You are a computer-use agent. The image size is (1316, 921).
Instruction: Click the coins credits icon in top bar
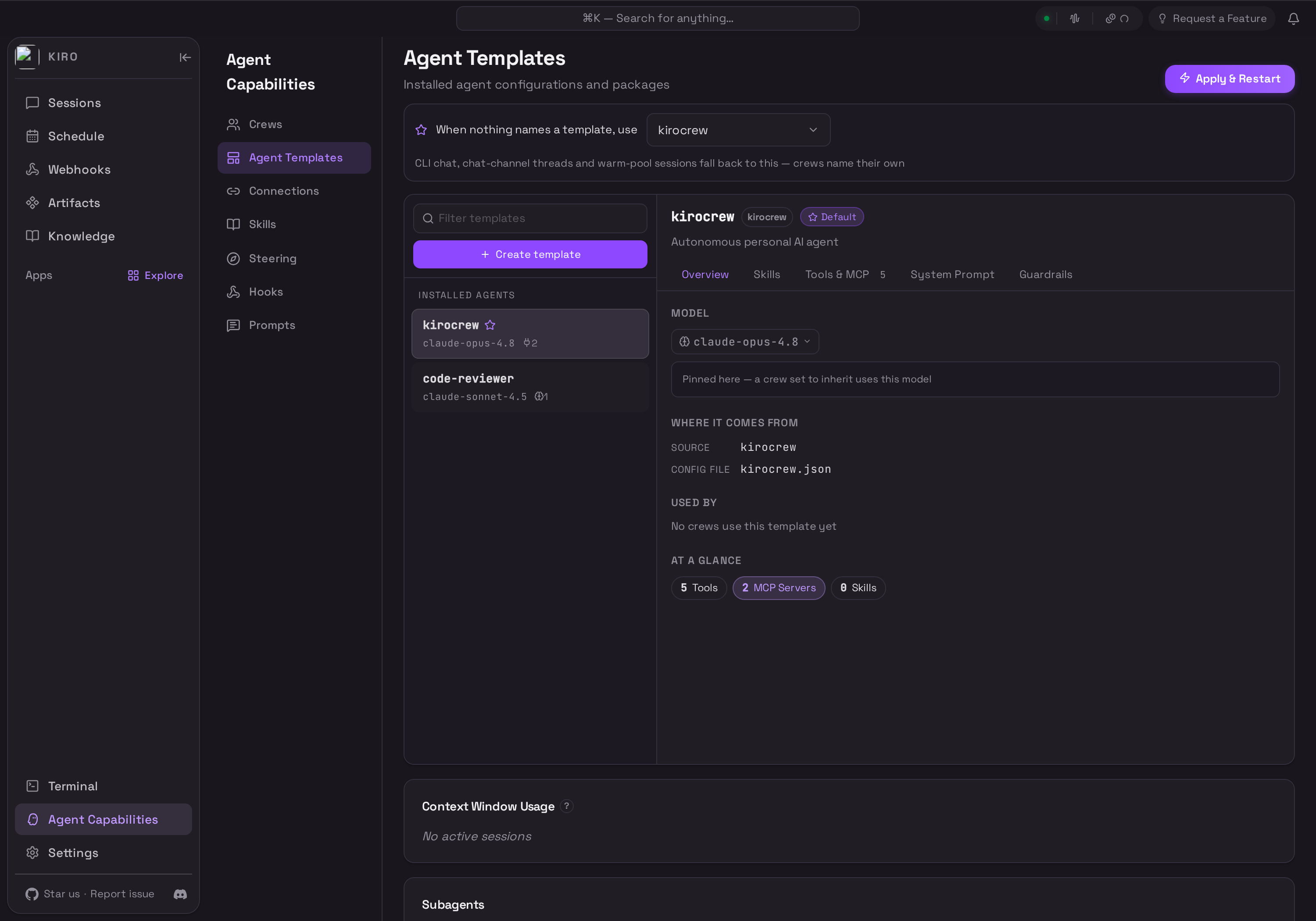coord(1110,18)
